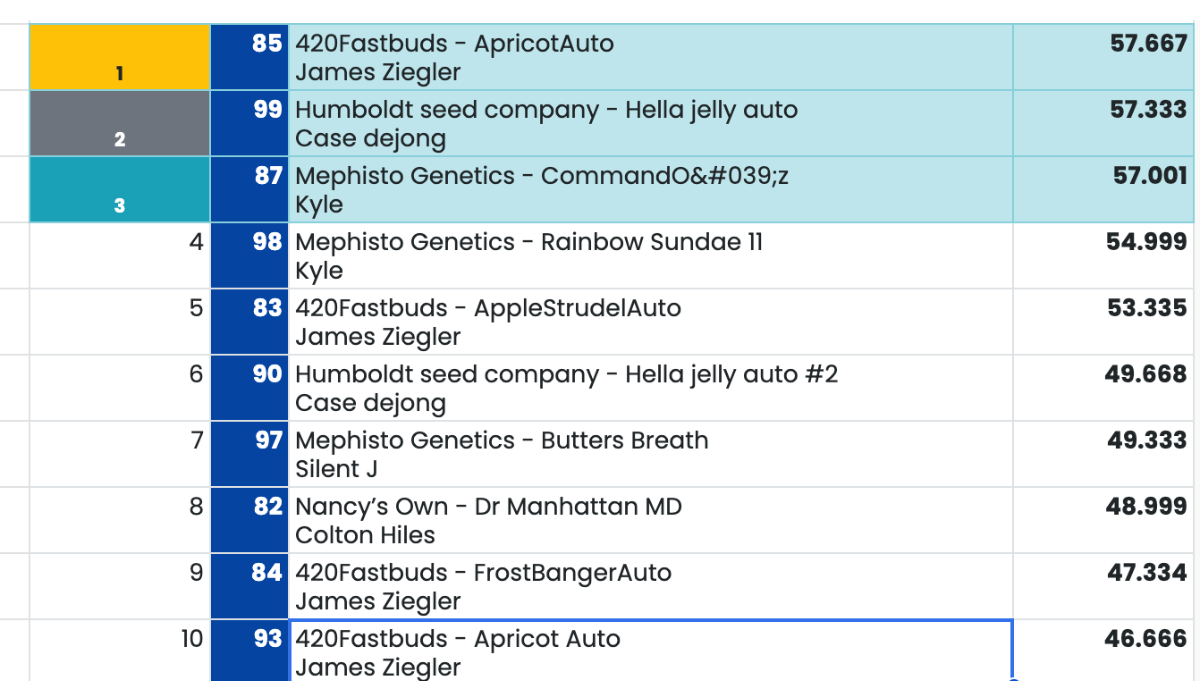
Task: Click the gray rank 2 cell
Action: (x=120, y=124)
